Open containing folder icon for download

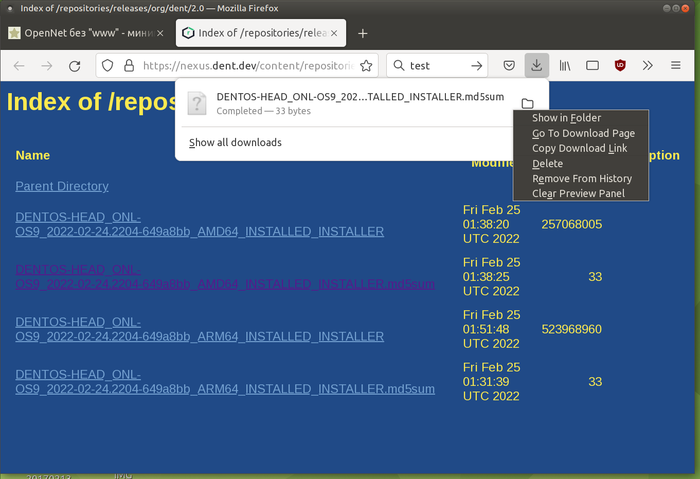(x=527, y=104)
